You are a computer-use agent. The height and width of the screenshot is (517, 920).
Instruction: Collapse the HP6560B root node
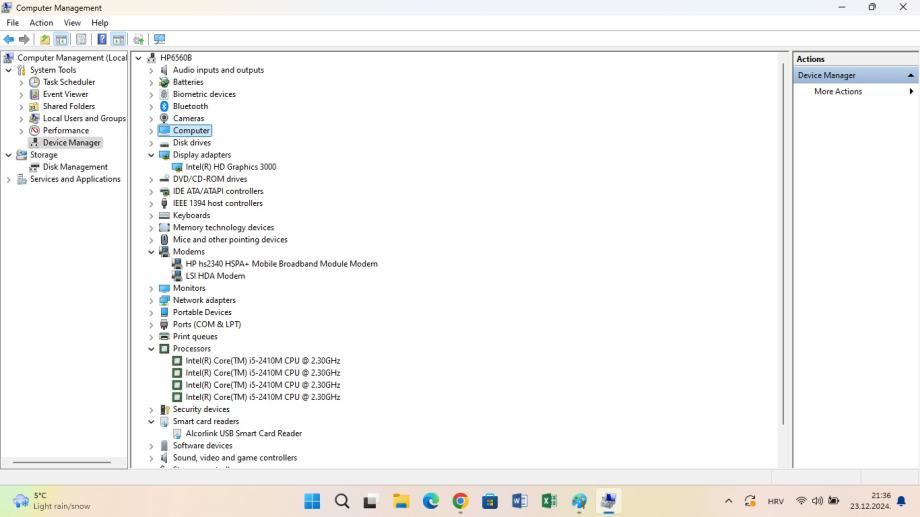tap(138, 58)
